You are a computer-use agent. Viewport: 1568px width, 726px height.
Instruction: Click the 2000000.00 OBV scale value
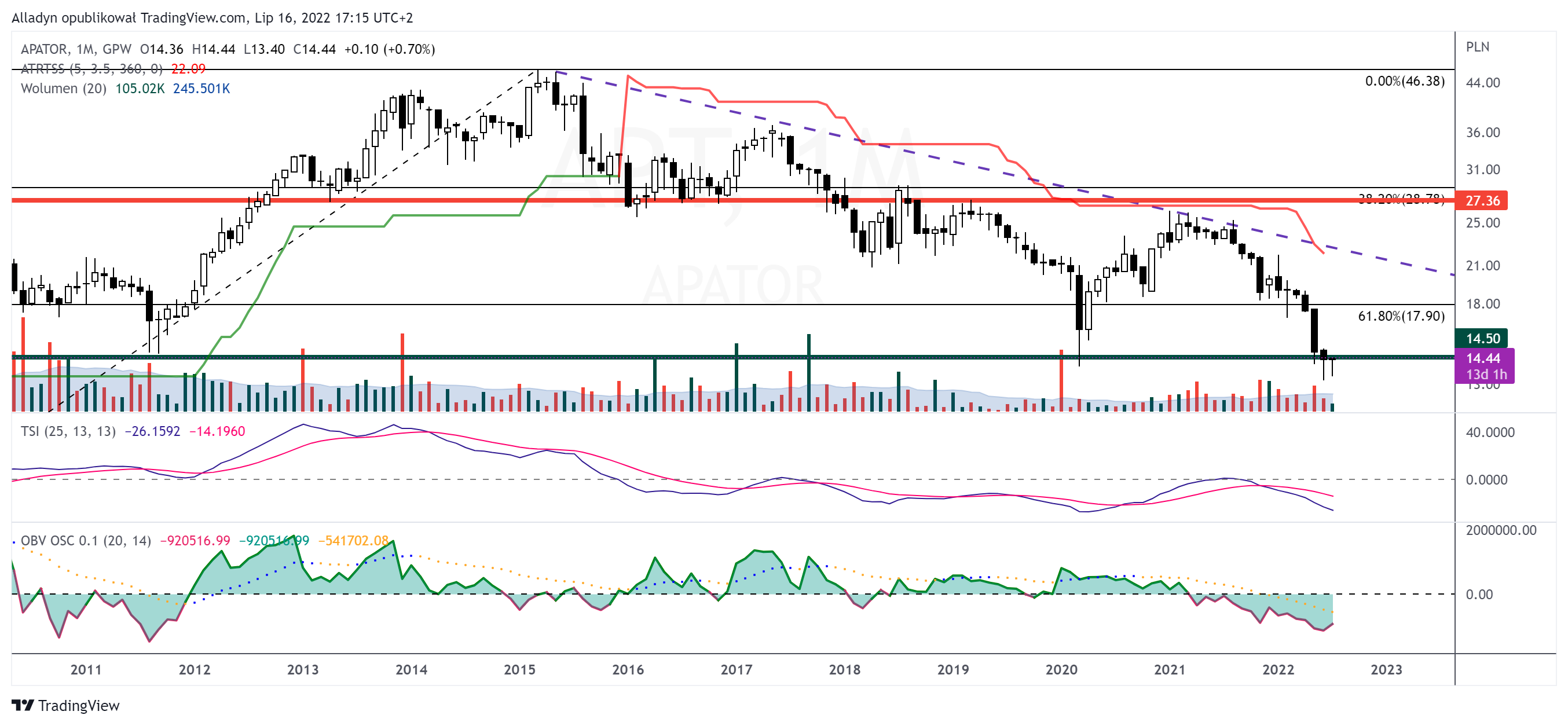pyautogui.click(x=1501, y=530)
